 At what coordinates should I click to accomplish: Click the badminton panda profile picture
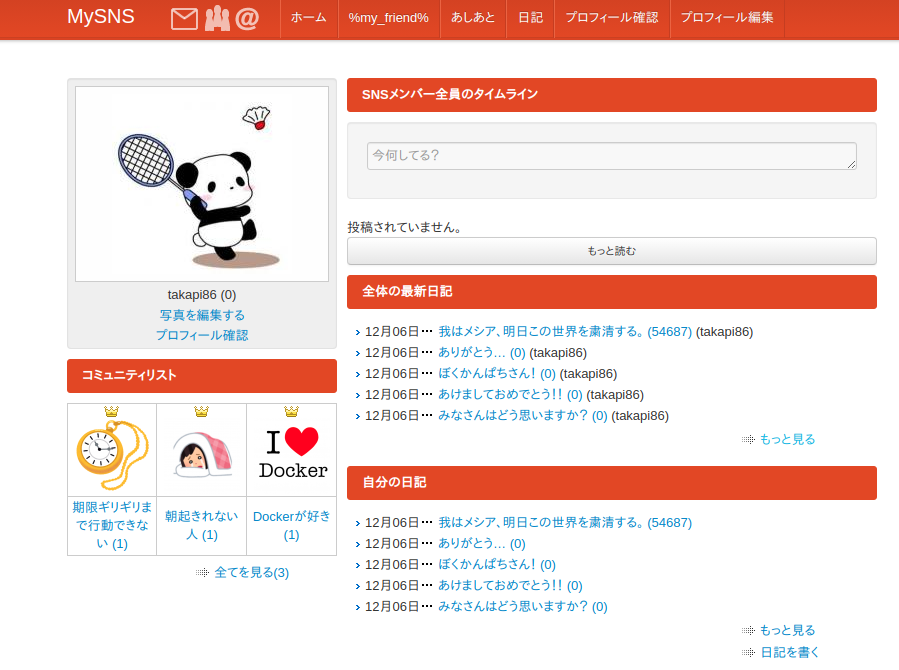click(x=201, y=184)
